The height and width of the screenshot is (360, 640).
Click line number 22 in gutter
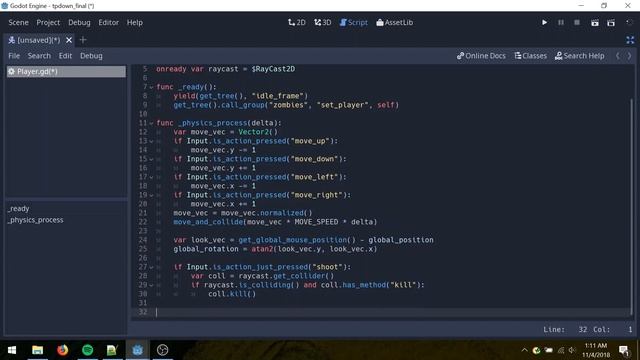(142, 222)
